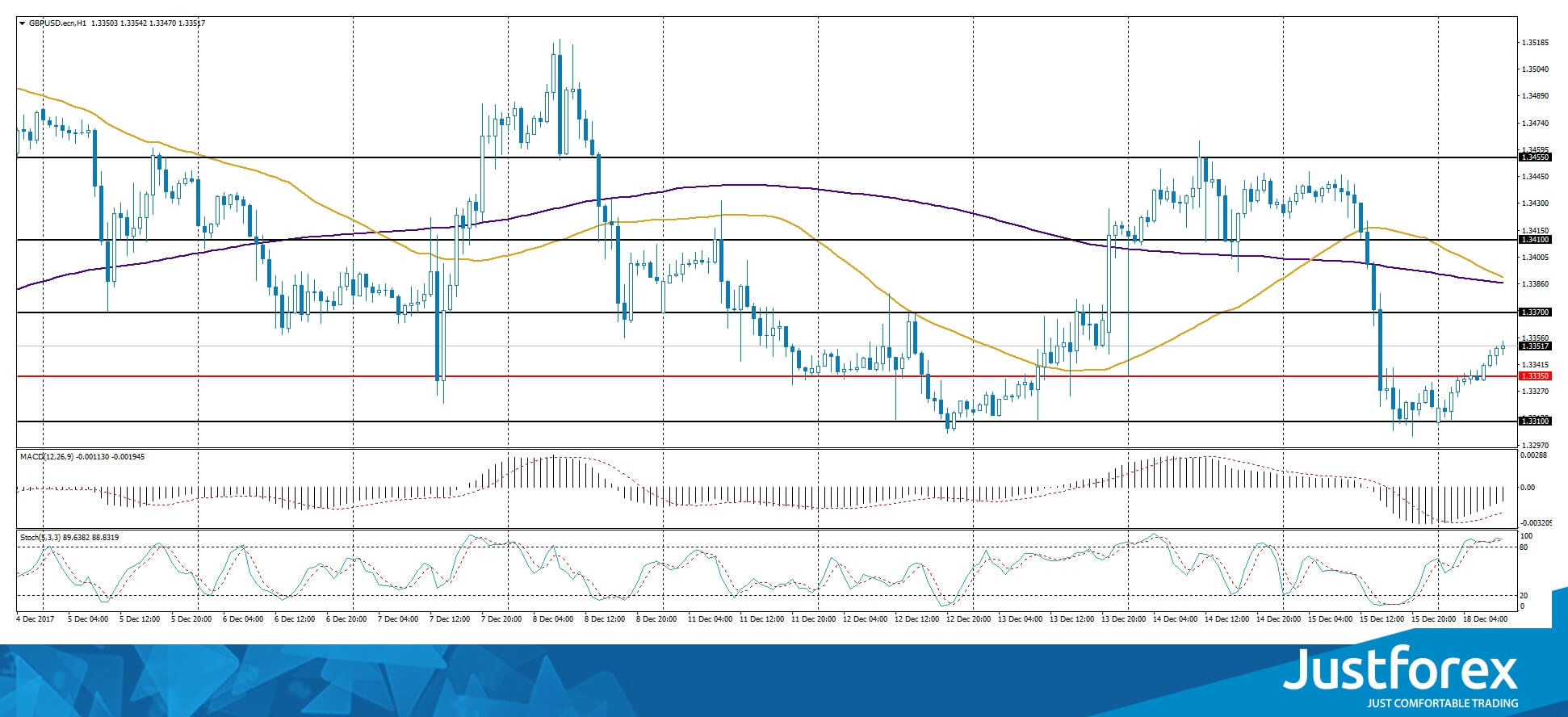Click the 0.00288 MACD scale value
Image resolution: width=1568 pixels, height=717 pixels.
pos(1533,456)
